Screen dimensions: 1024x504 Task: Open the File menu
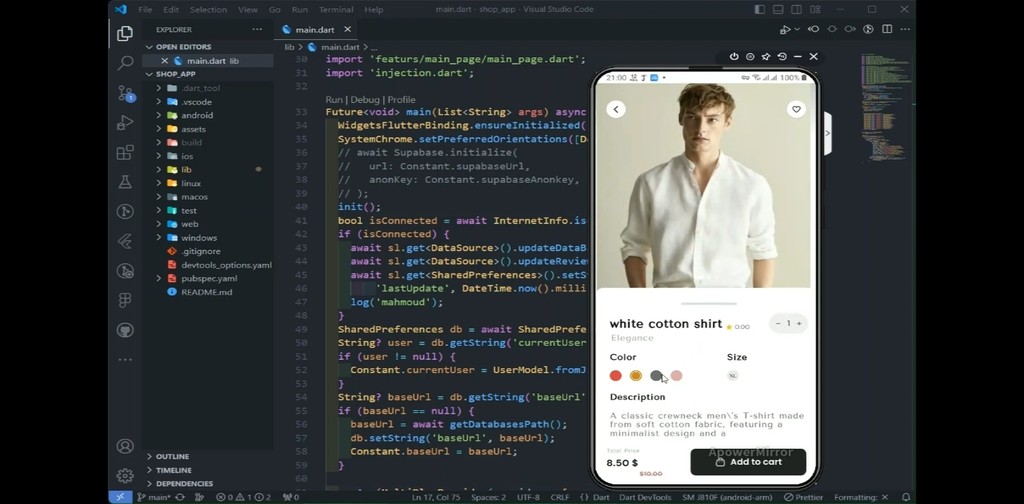click(145, 10)
